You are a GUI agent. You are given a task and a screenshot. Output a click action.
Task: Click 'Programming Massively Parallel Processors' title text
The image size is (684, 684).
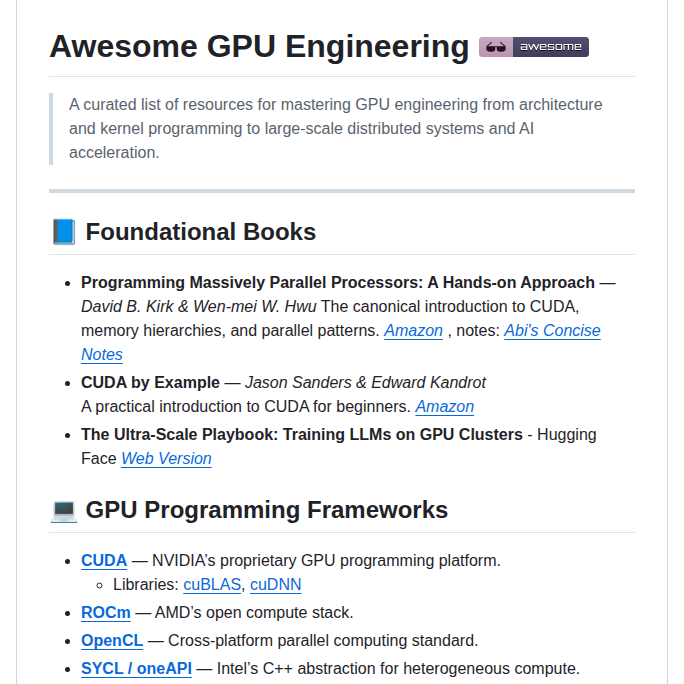click(x=338, y=283)
